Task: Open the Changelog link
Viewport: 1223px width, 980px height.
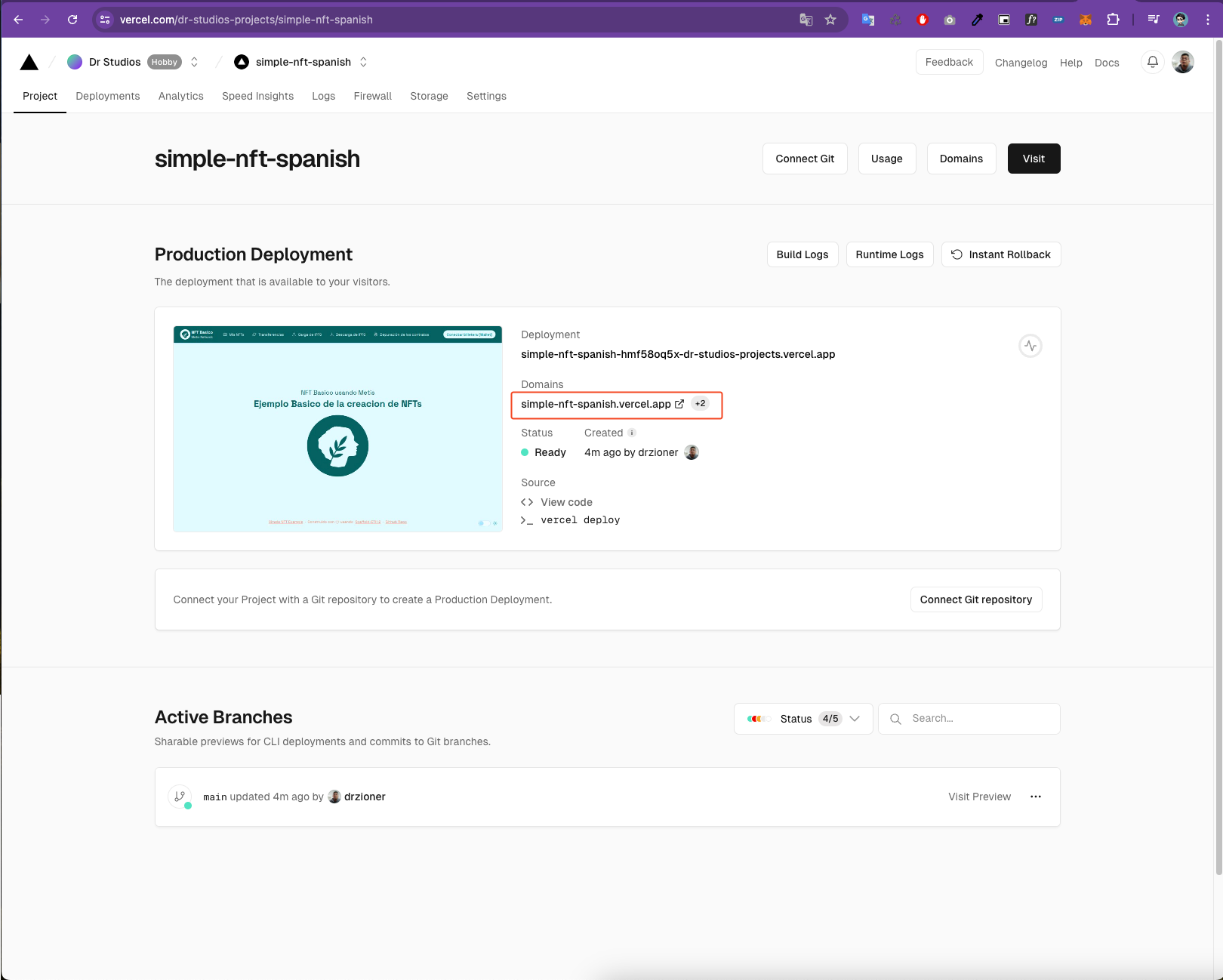Action: (1021, 63)
